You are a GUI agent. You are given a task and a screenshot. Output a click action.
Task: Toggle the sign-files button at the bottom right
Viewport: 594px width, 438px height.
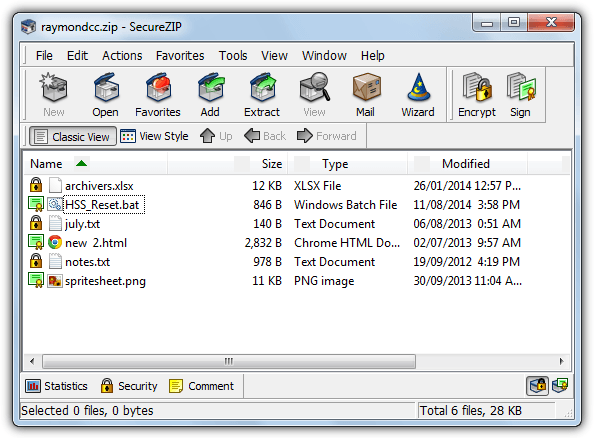560,386
